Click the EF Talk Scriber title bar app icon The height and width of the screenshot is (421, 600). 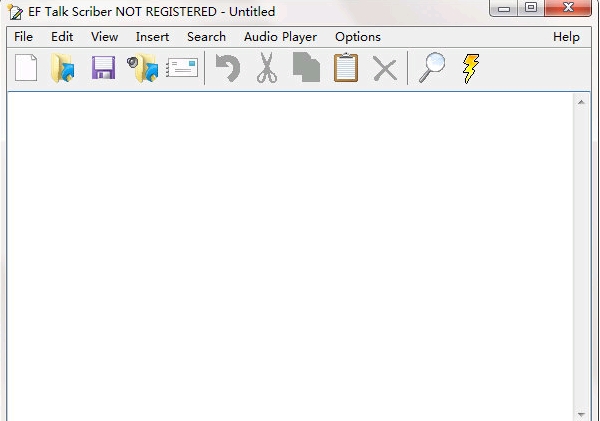pyautogui.click(x=15, y=12)
